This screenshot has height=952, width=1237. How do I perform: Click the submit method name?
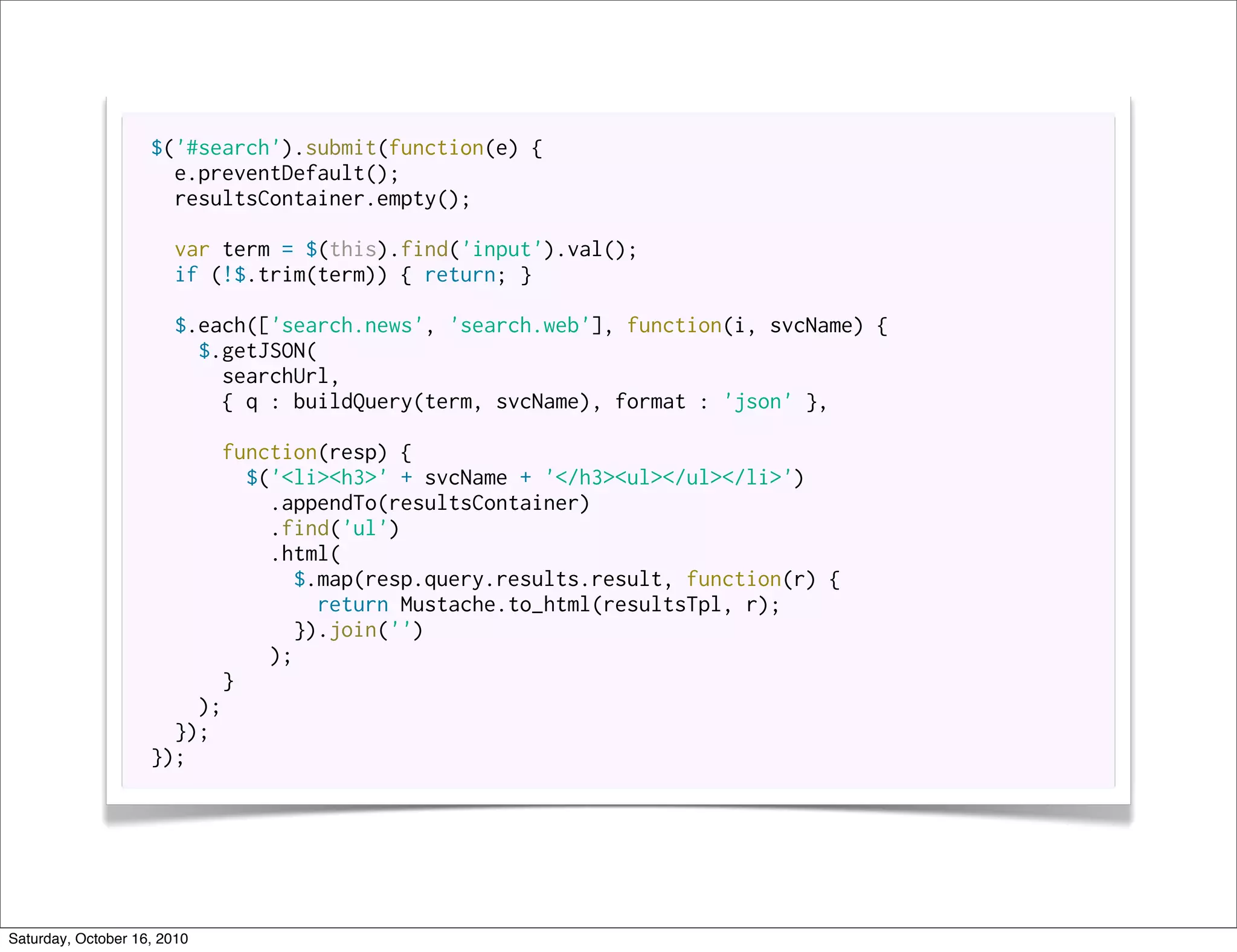341,148
